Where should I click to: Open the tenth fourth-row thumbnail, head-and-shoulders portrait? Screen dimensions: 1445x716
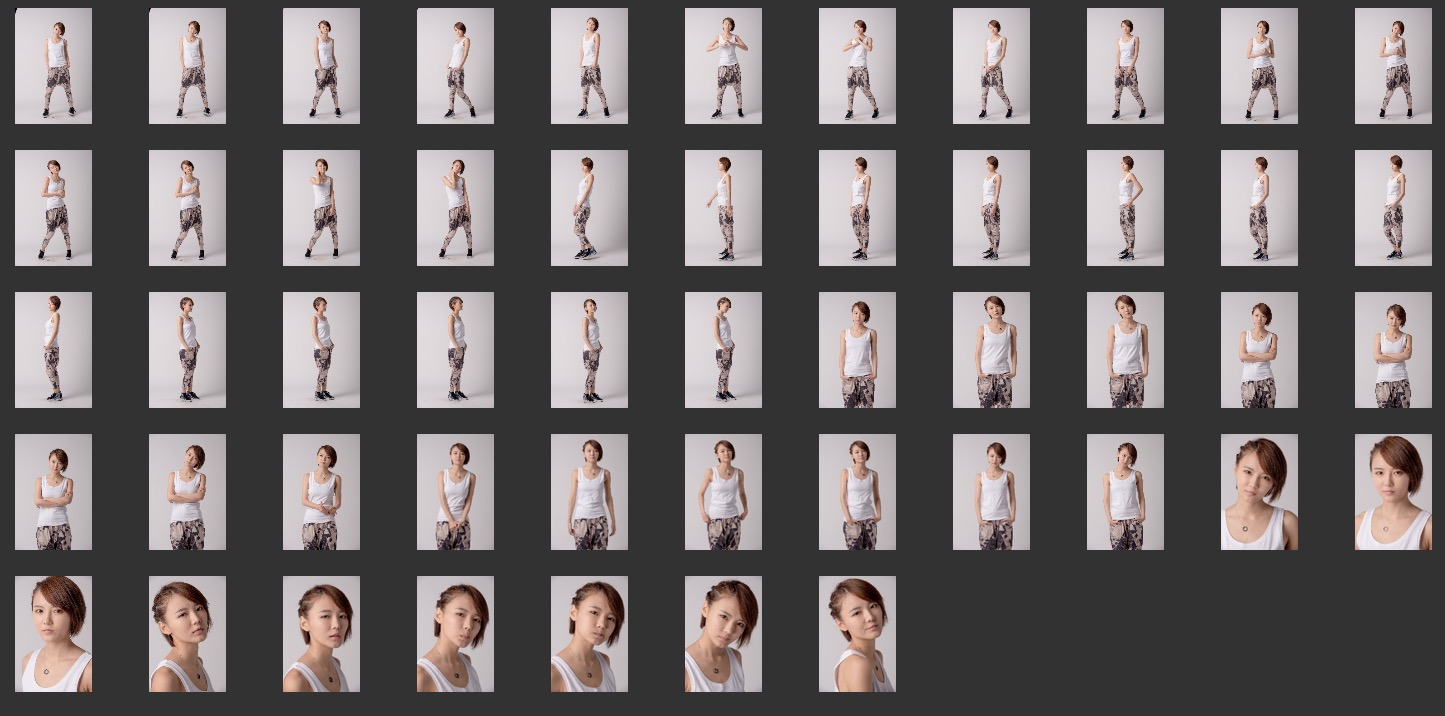click(x=1259, y=492)
